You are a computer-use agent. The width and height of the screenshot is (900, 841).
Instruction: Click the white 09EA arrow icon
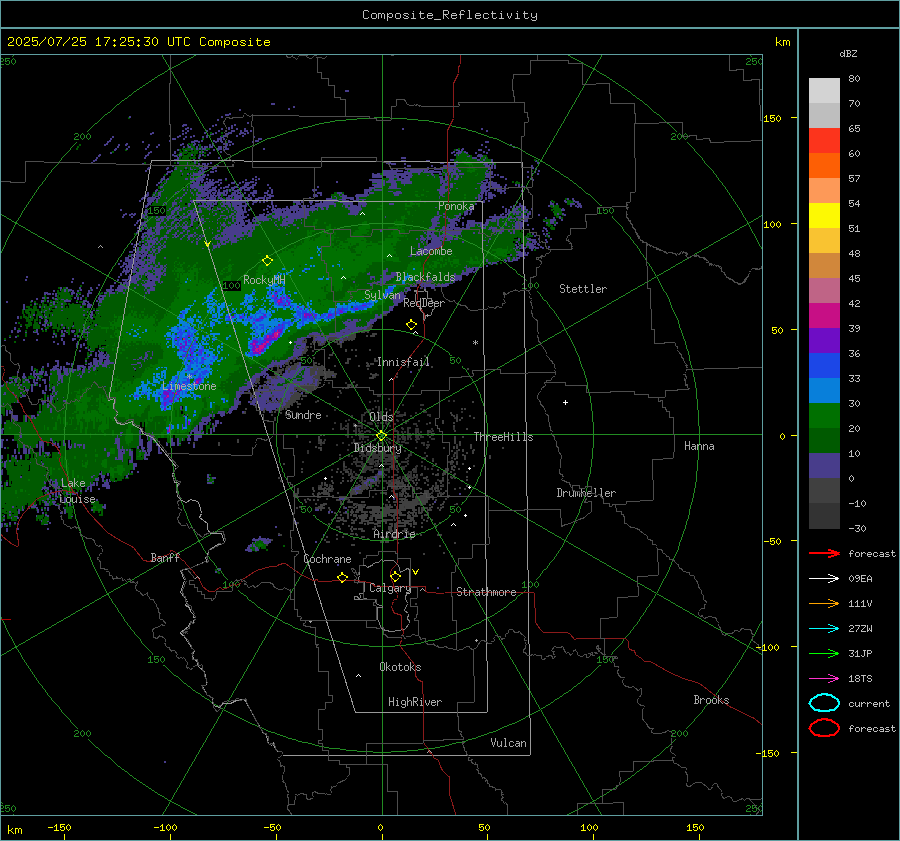824,579
